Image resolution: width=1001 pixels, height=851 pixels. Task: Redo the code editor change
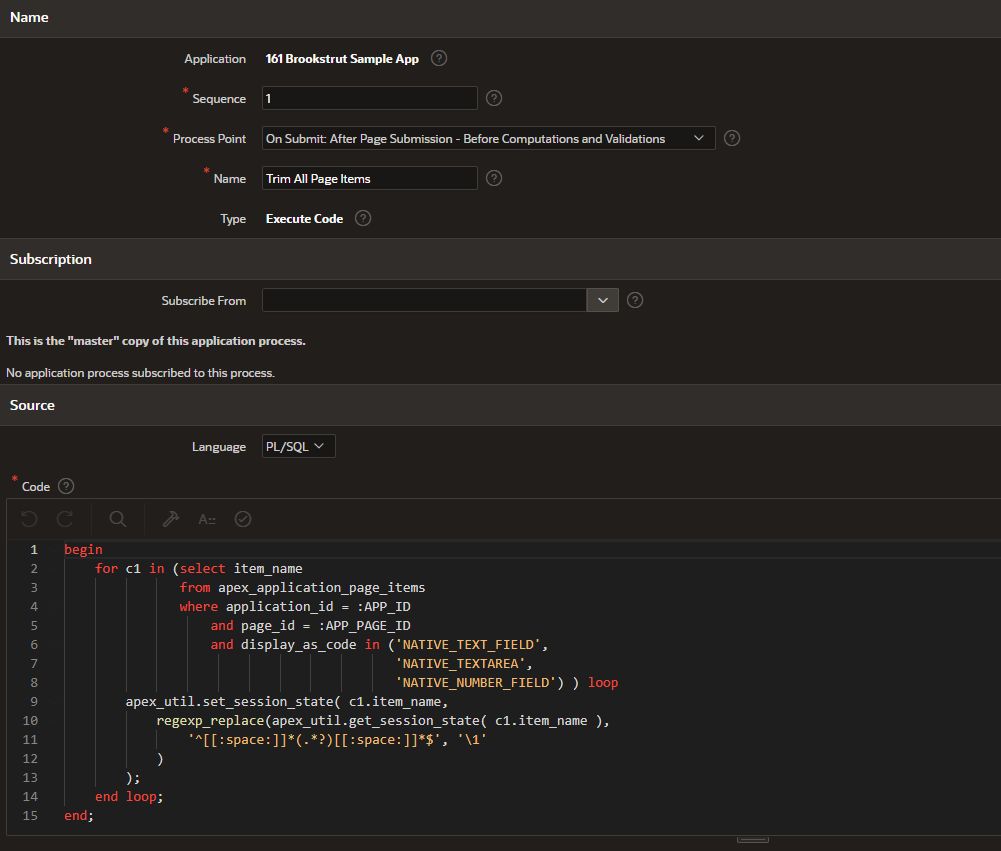(x=65, y=519)
